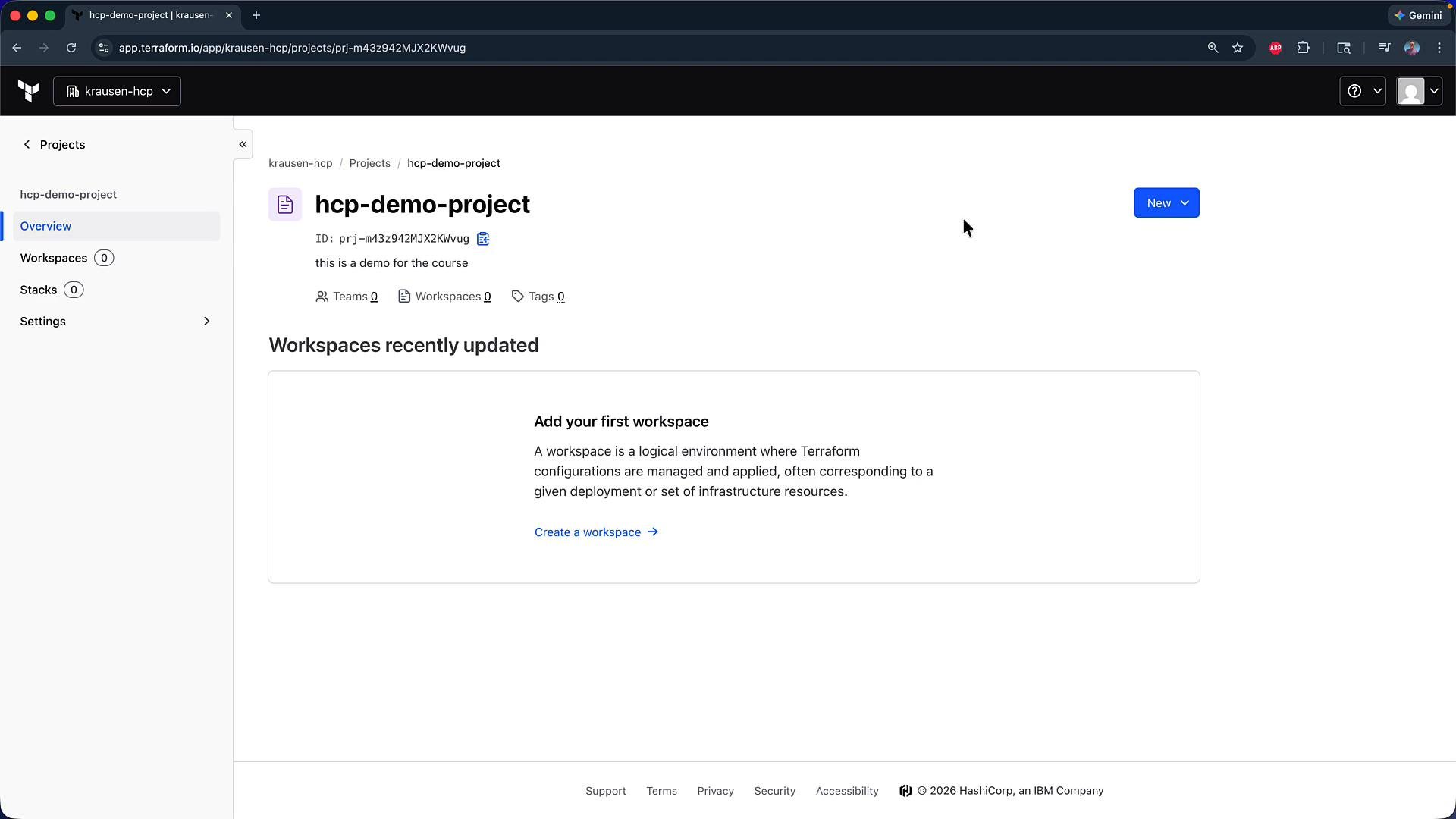Open the user avatar account menu
This screenshot has height=819, width=1456.
(x=1419, y=91)
